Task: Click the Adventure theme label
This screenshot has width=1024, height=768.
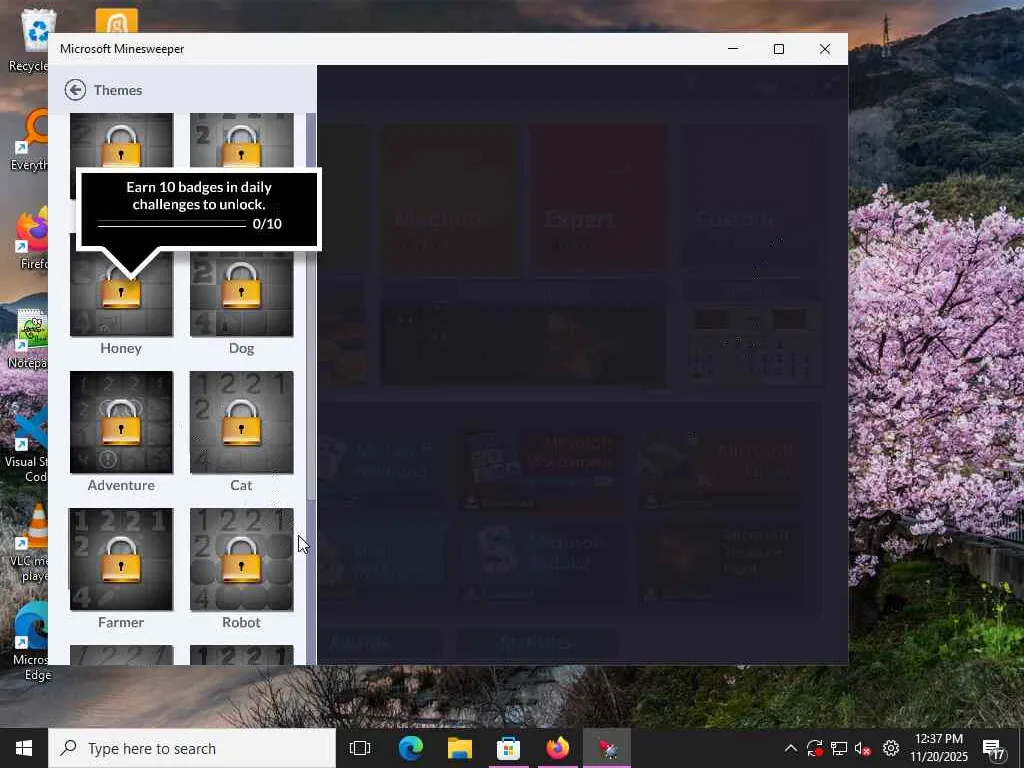Action: tap(121, 485)
